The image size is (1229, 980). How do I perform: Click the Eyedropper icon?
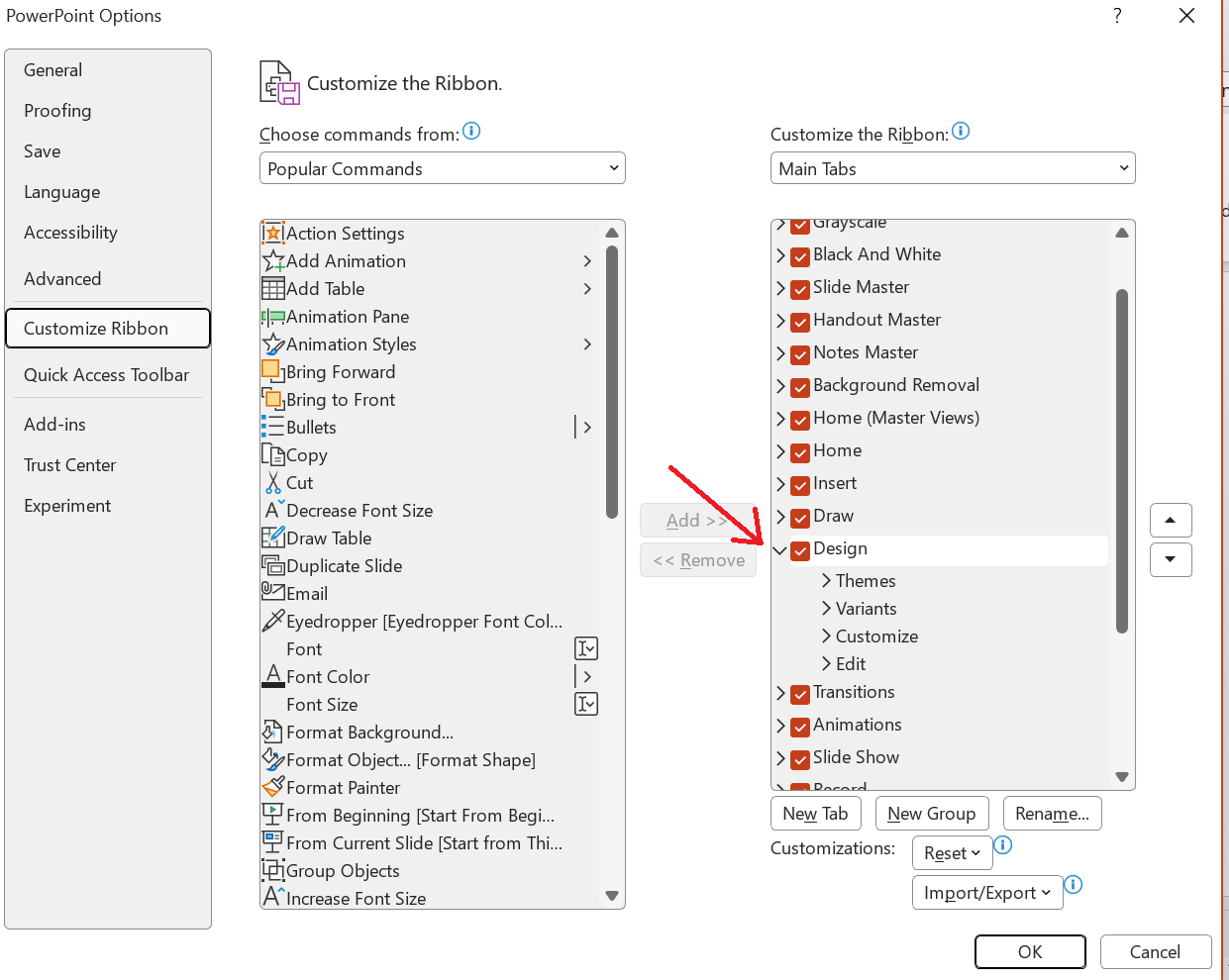pos(272,621)
